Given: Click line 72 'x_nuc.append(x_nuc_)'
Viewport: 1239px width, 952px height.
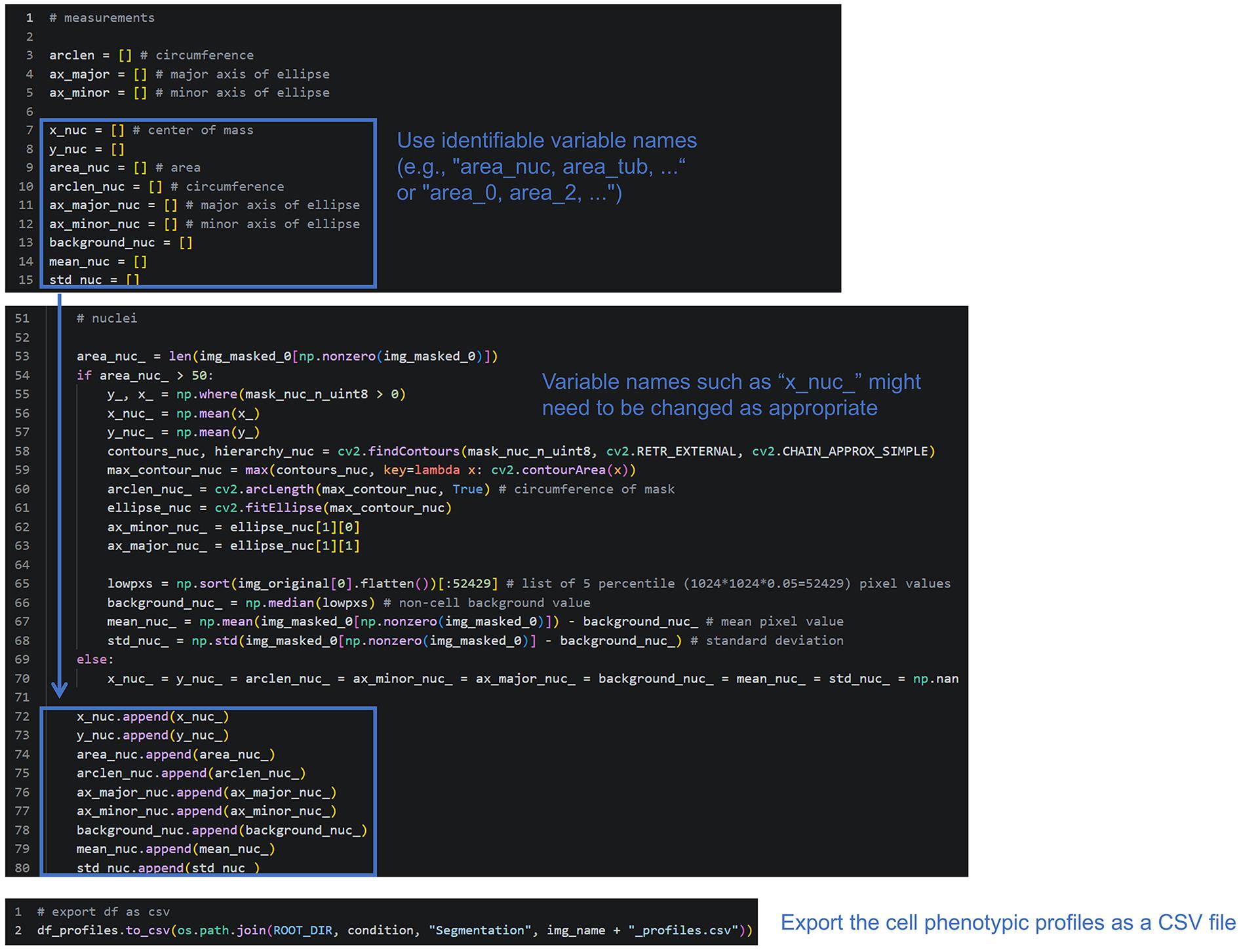Looking at the screenshot, I should [x=153, y=717].
